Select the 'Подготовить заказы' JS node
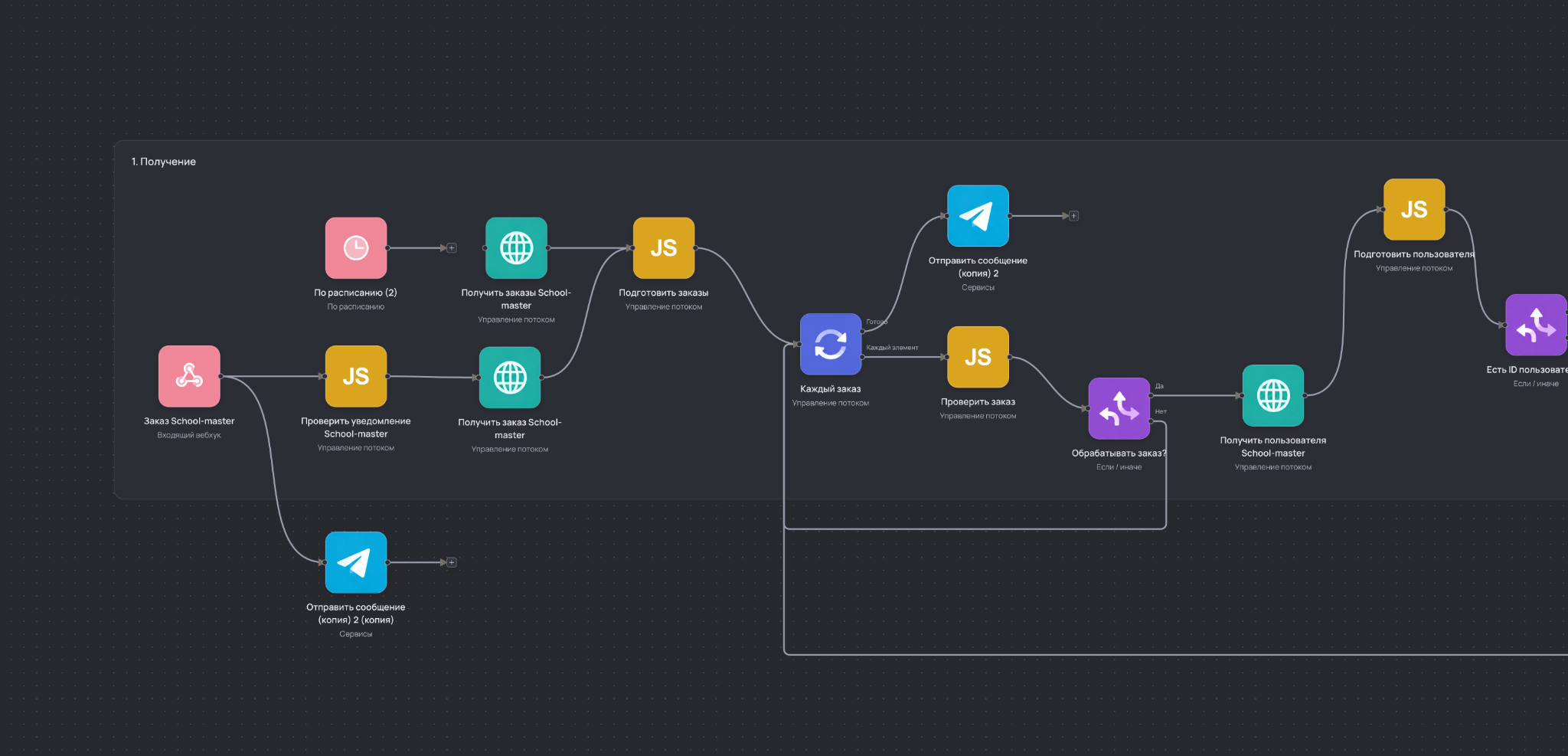This screenshot has width=1568, height=756. (664, 248)
